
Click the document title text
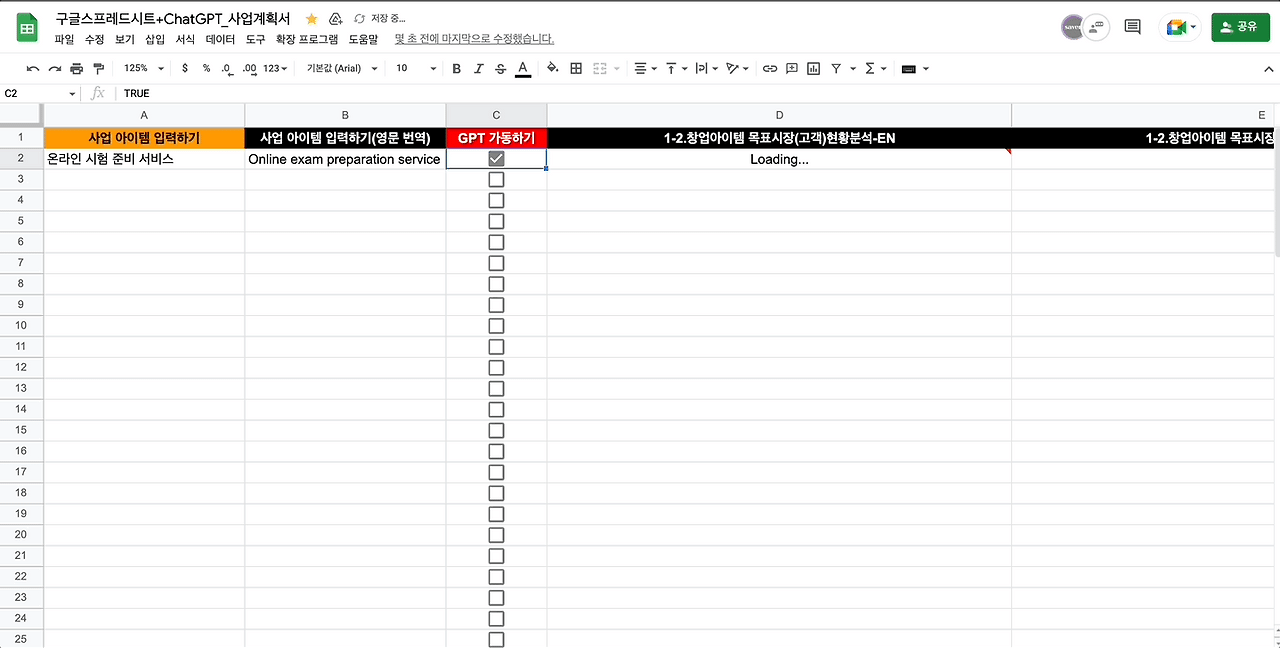pyautogui.click(x=173, y=19)
